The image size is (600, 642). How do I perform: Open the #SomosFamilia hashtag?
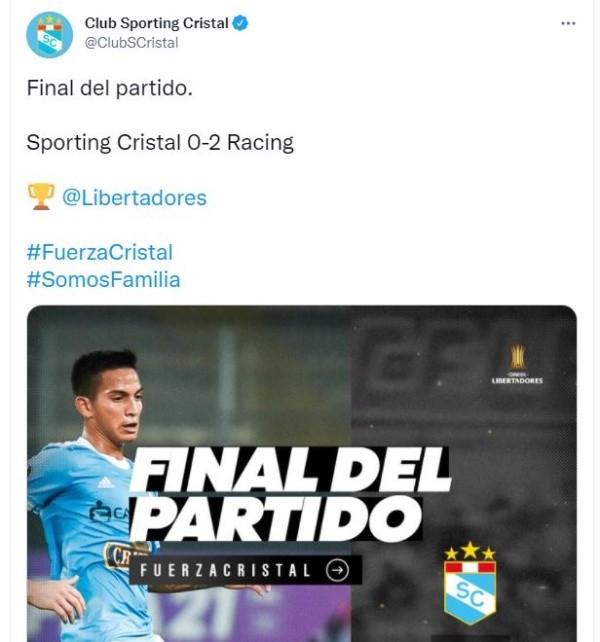click(x=103, y=280)
